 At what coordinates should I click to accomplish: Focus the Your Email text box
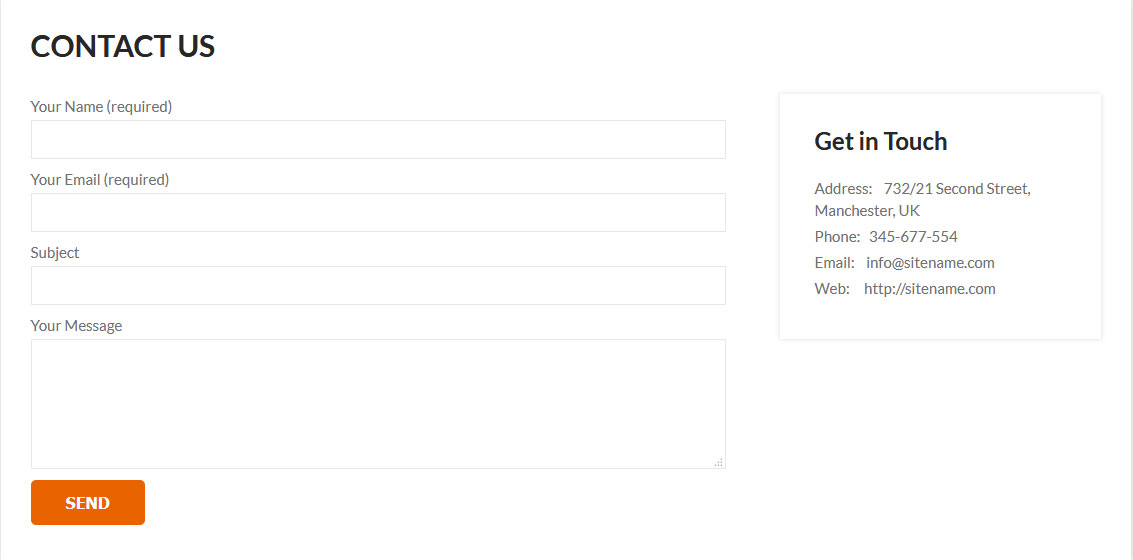[378, 212]
